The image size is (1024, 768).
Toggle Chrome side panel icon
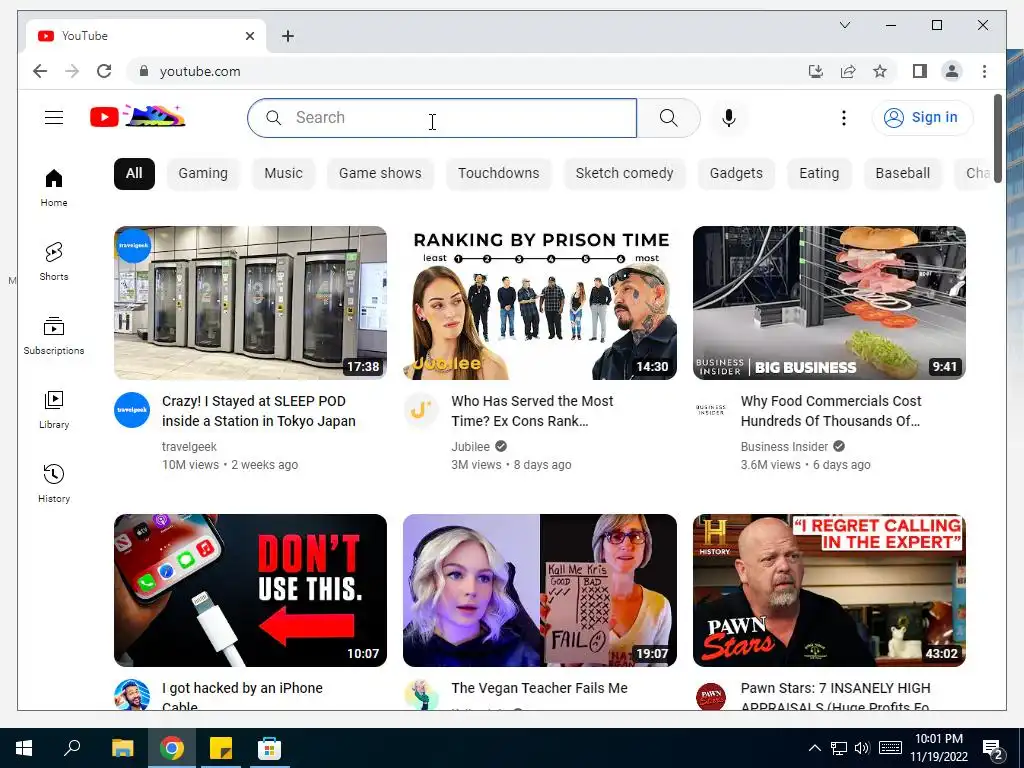[x=920, y=71]
